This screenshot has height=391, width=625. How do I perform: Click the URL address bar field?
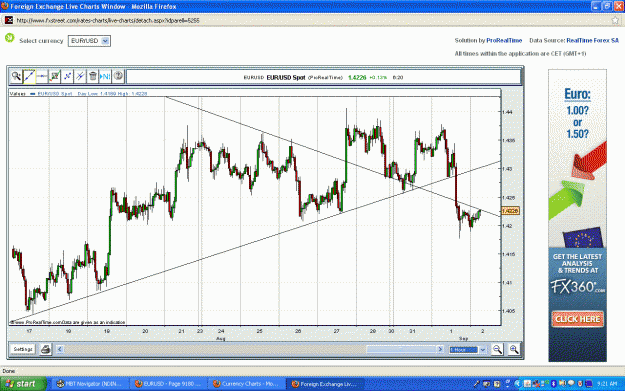point(311,20)
